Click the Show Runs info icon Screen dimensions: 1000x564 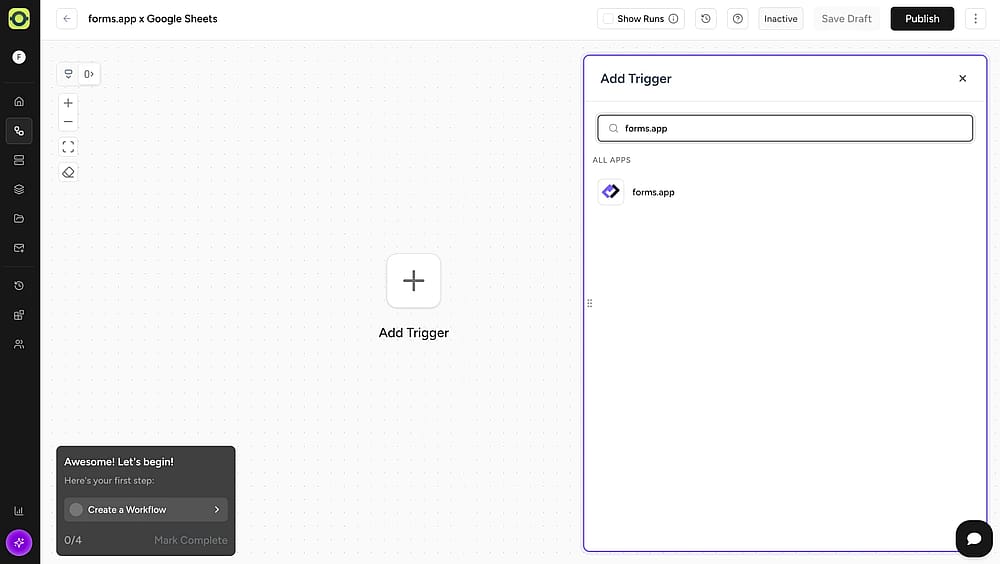[x=673, y=19]
